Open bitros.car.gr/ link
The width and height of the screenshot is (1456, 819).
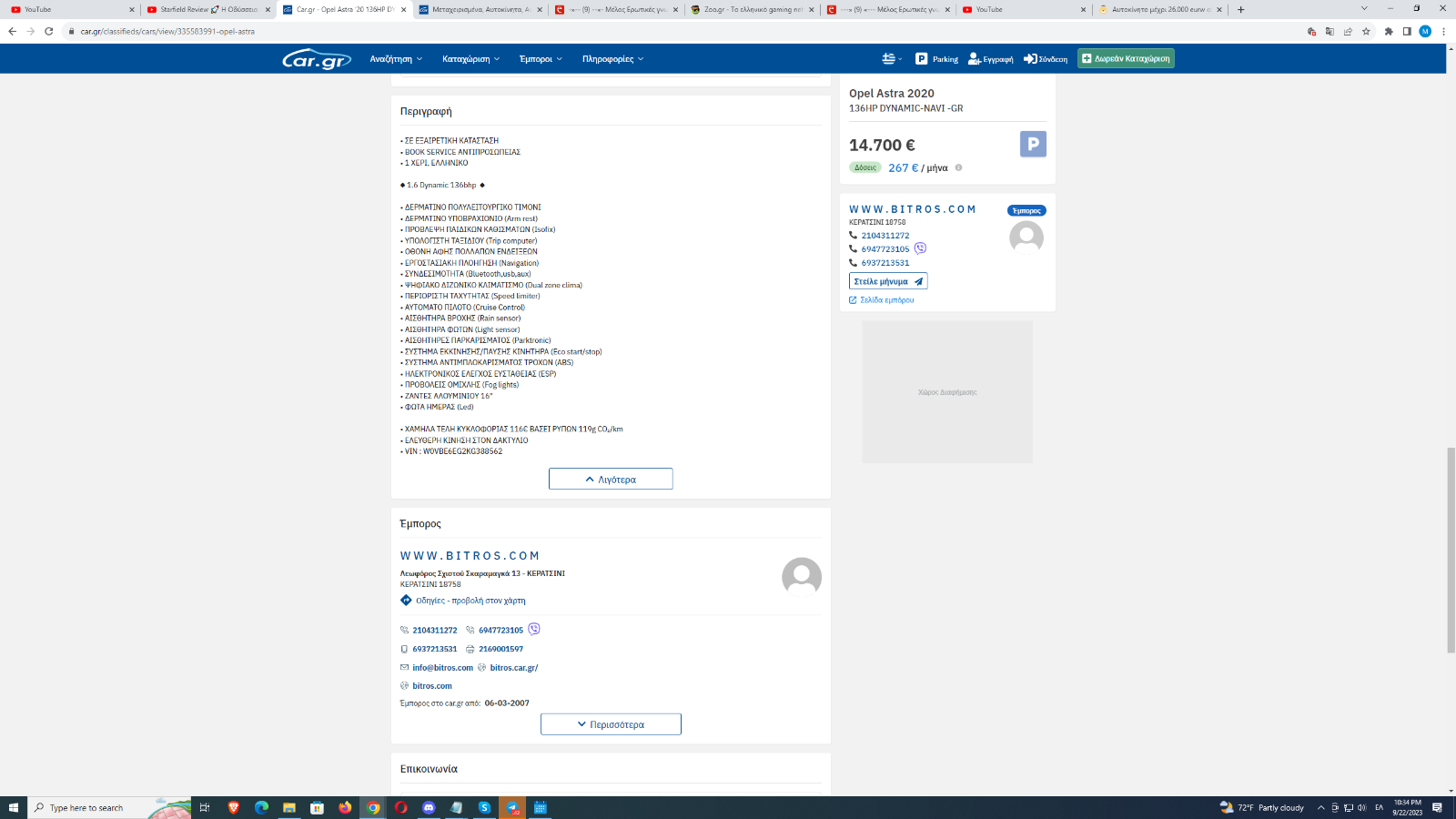(514, 668)
